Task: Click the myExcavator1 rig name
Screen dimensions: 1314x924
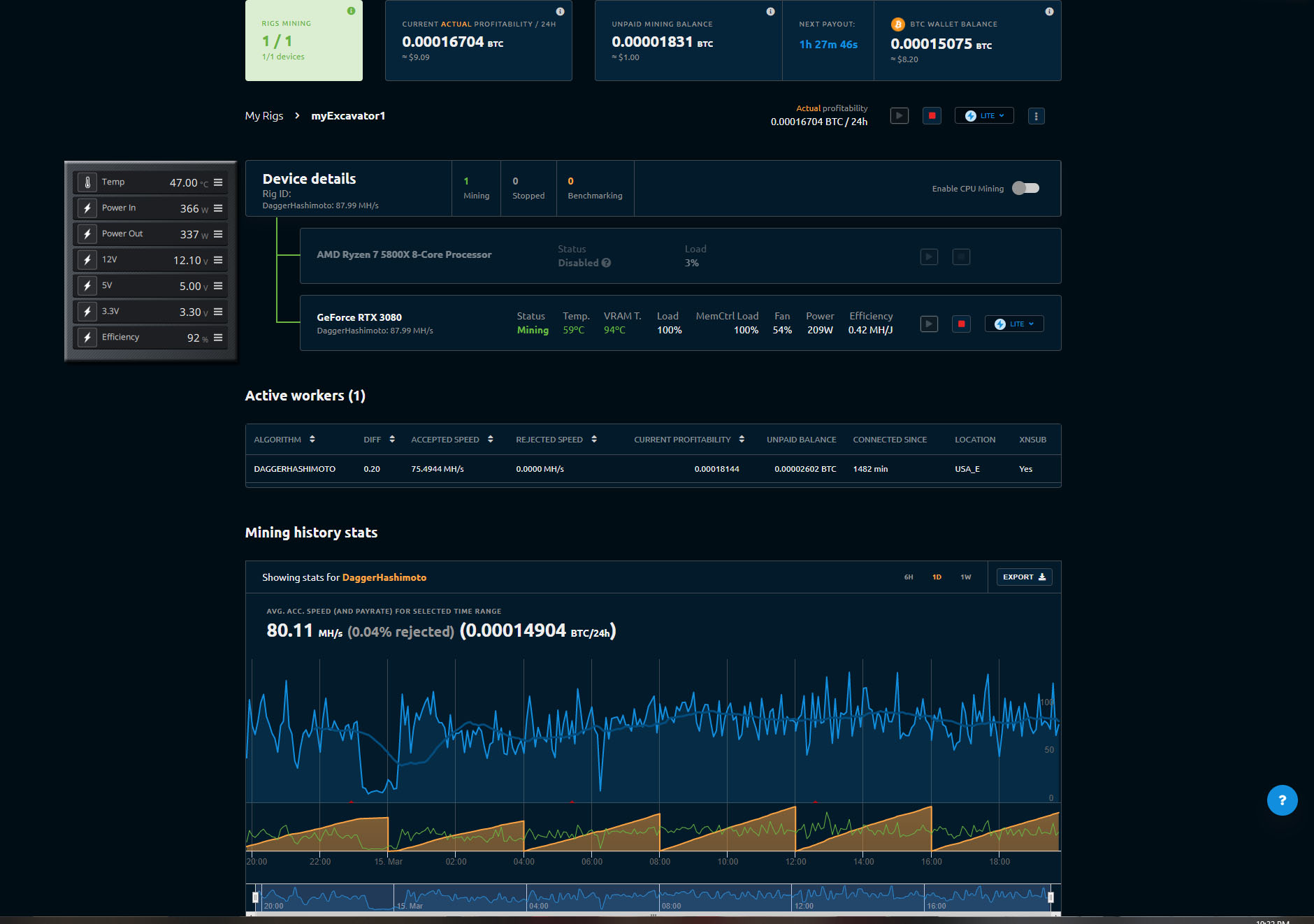Action: pyautogui.click(x=348, y=116)
